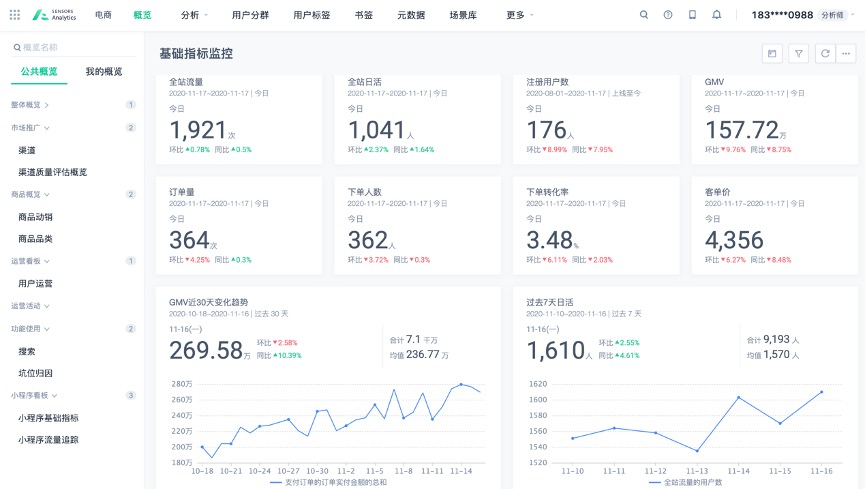The height and width of the screenshot is (489, 866).
Task: Click the 全站流量 card title
Action: [x=186, y=82]
